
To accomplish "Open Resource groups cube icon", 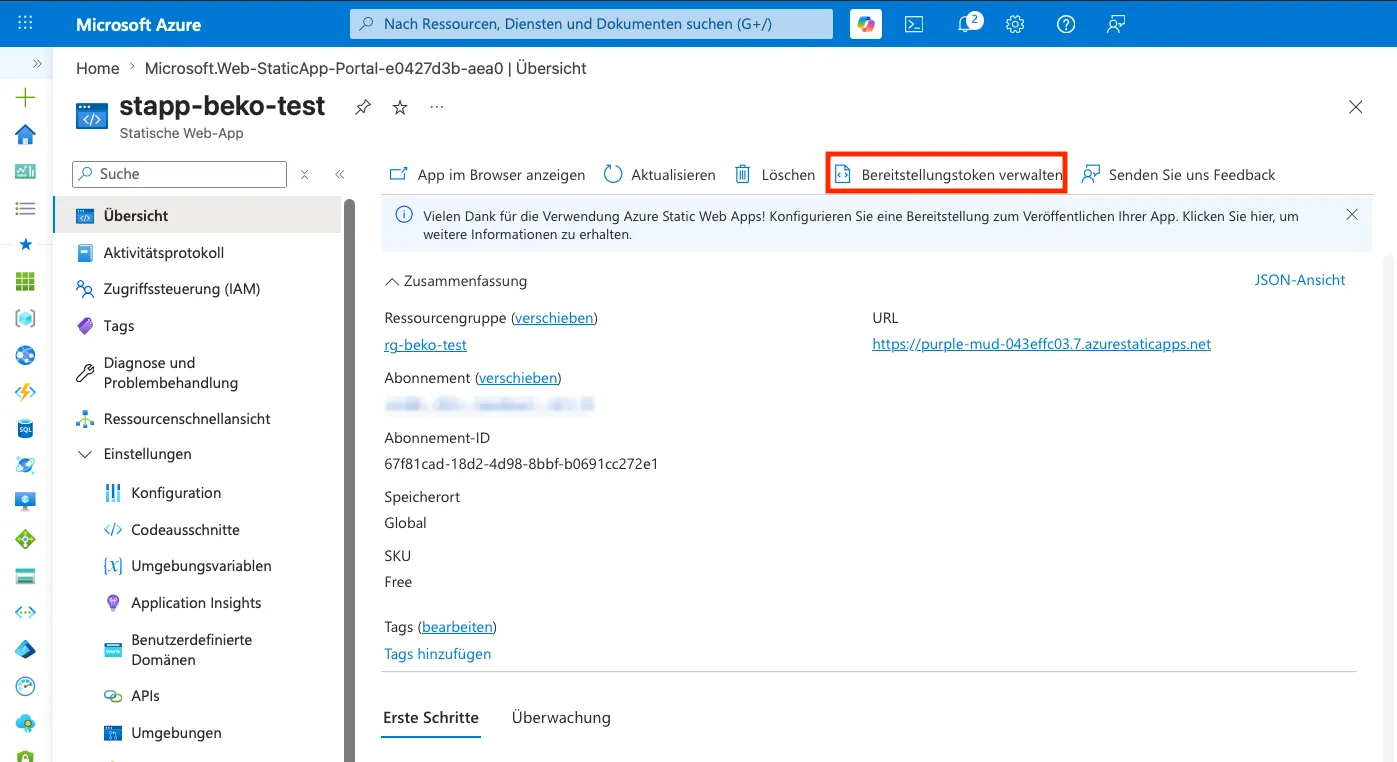I will coord(26,319).
